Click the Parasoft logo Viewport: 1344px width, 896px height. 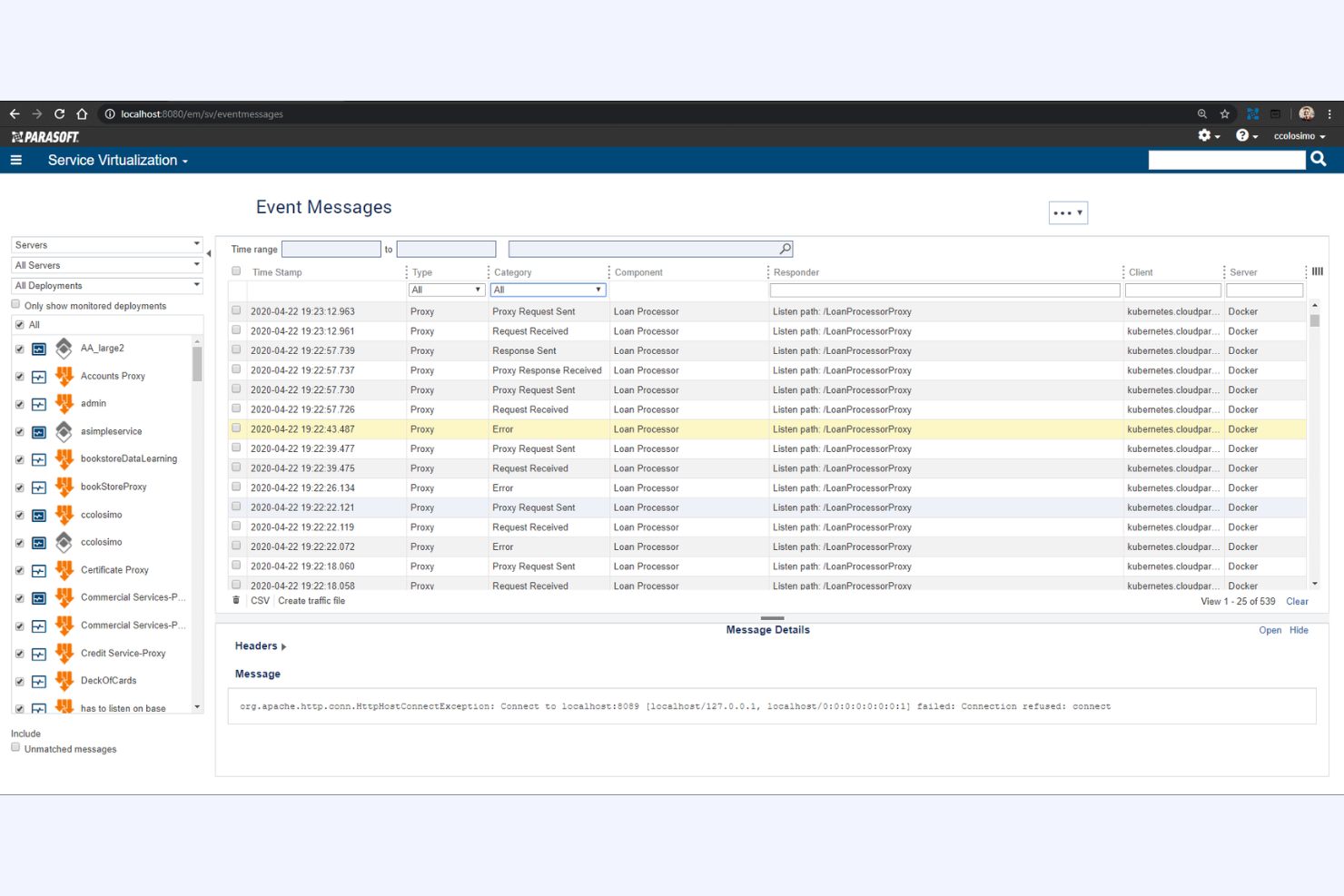(x=44, y=136)
